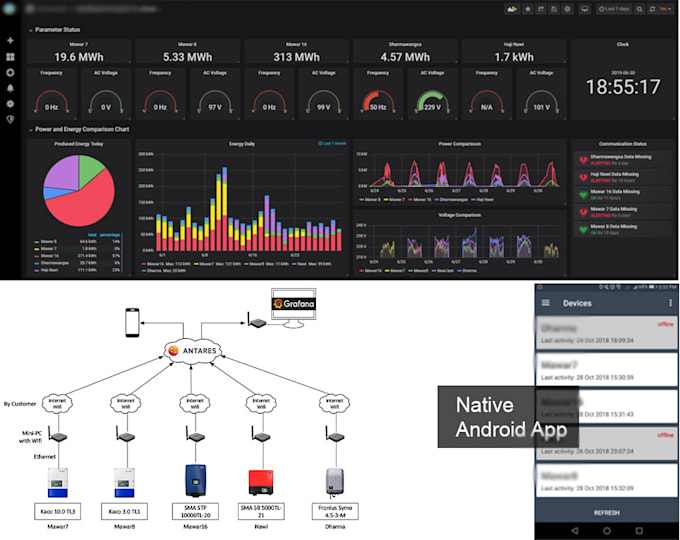Open dashboard settings gear in top toolbar
680x540 pixels.
(567, 9)
